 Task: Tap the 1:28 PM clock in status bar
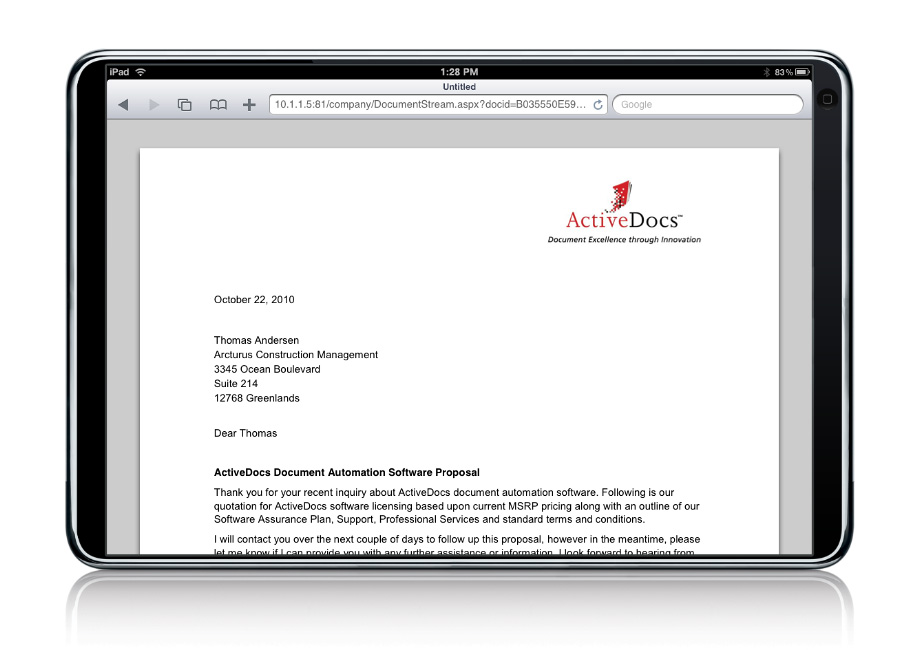[x=459, y=72]
